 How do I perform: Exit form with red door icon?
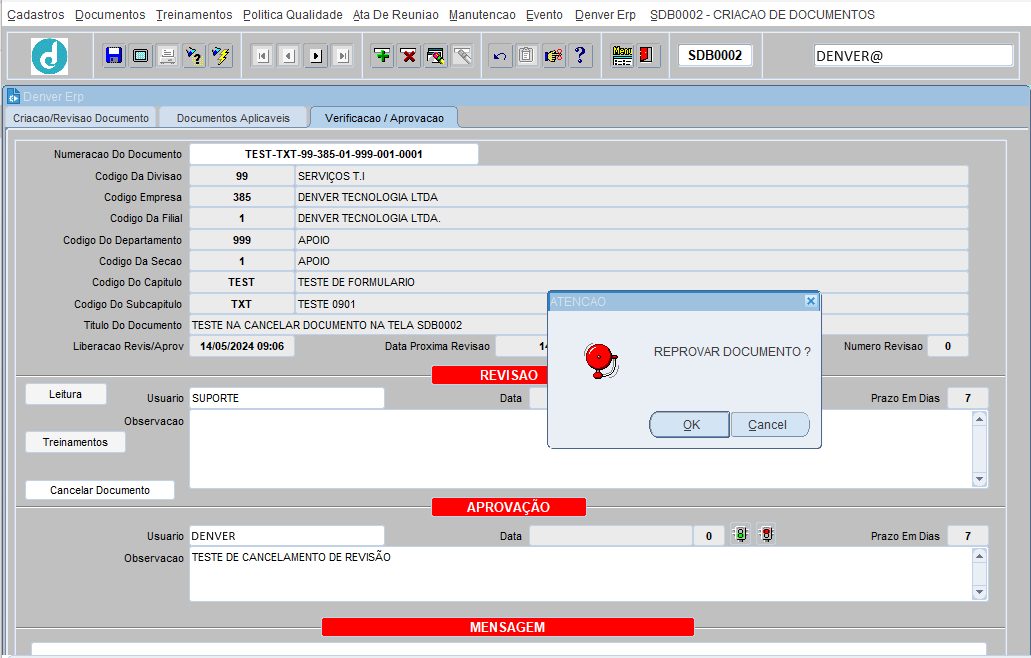pos(647,56)
